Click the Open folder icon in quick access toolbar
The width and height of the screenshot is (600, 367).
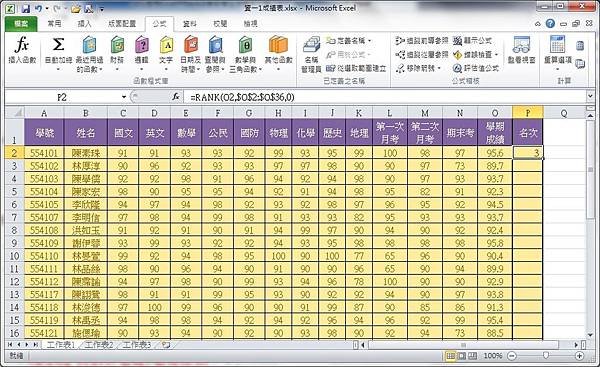coord(76,8)
